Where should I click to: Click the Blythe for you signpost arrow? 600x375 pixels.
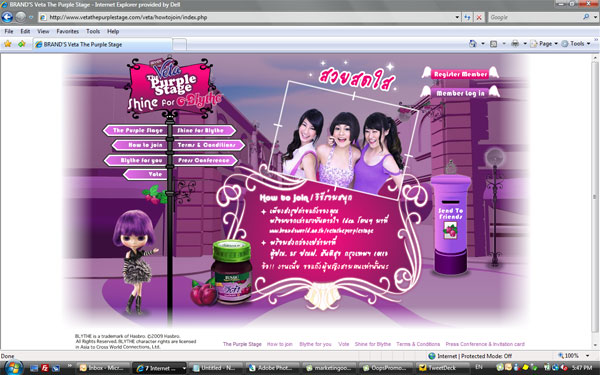[x=135, y=160]
